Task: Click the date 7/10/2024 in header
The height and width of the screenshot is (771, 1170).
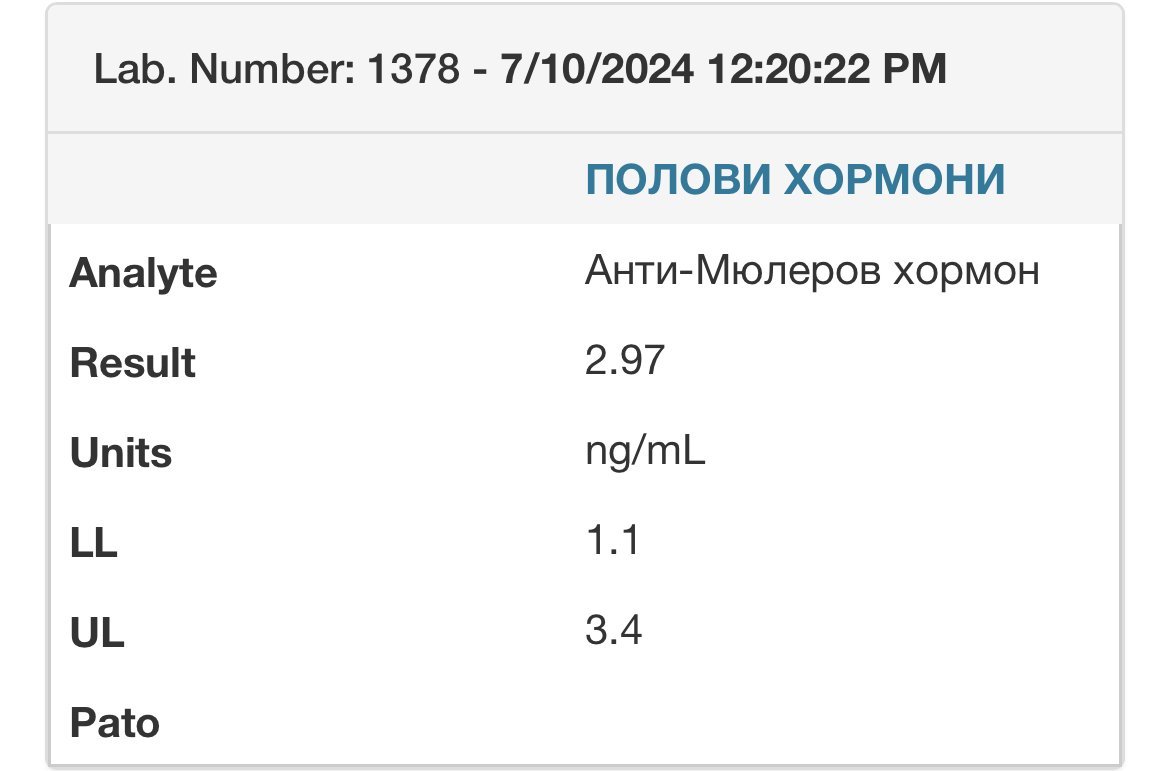Action: 595,70
